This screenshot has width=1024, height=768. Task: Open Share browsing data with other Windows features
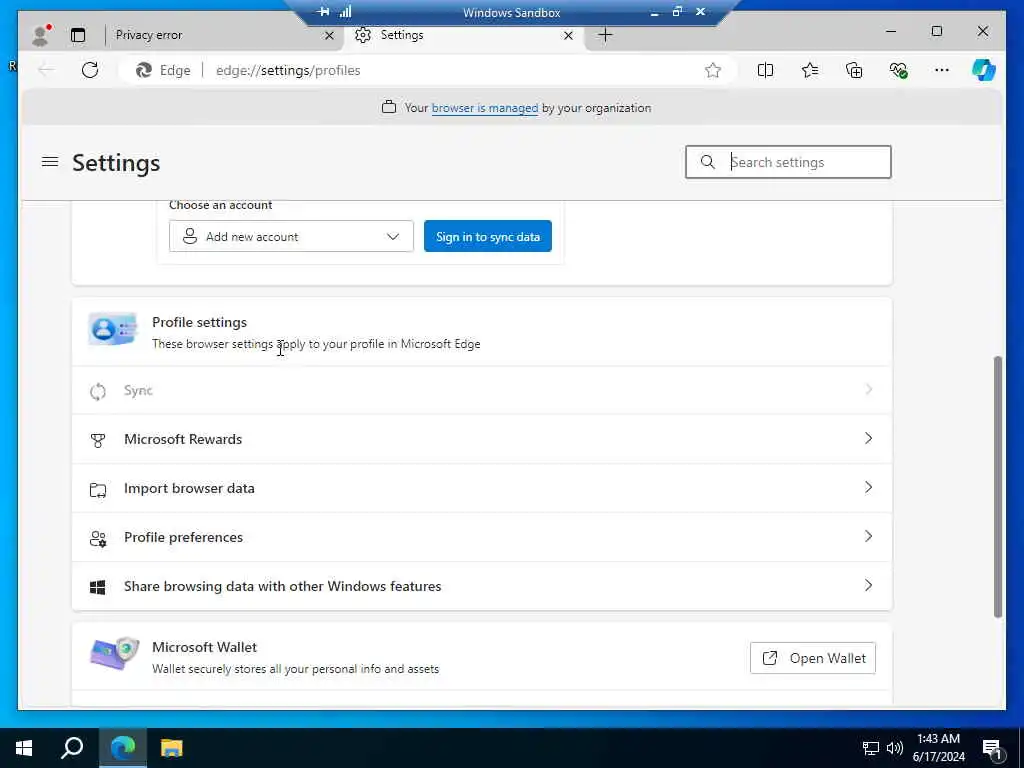[482, 586]
